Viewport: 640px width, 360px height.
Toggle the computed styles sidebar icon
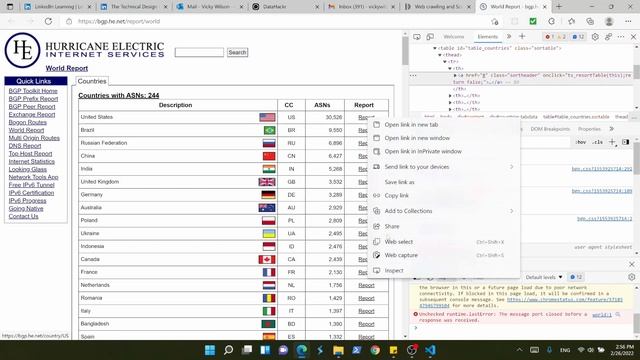coord(625,142)
